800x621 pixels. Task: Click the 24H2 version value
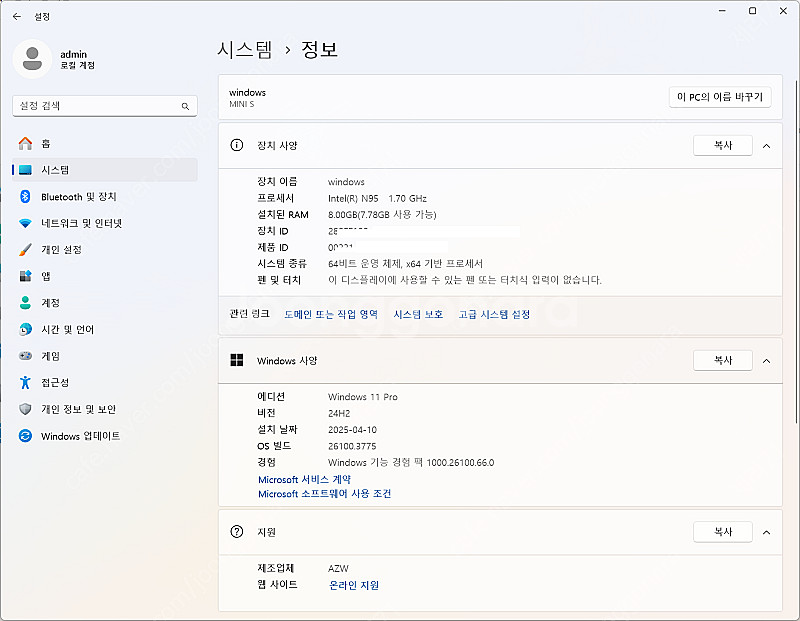pos(339,413)
